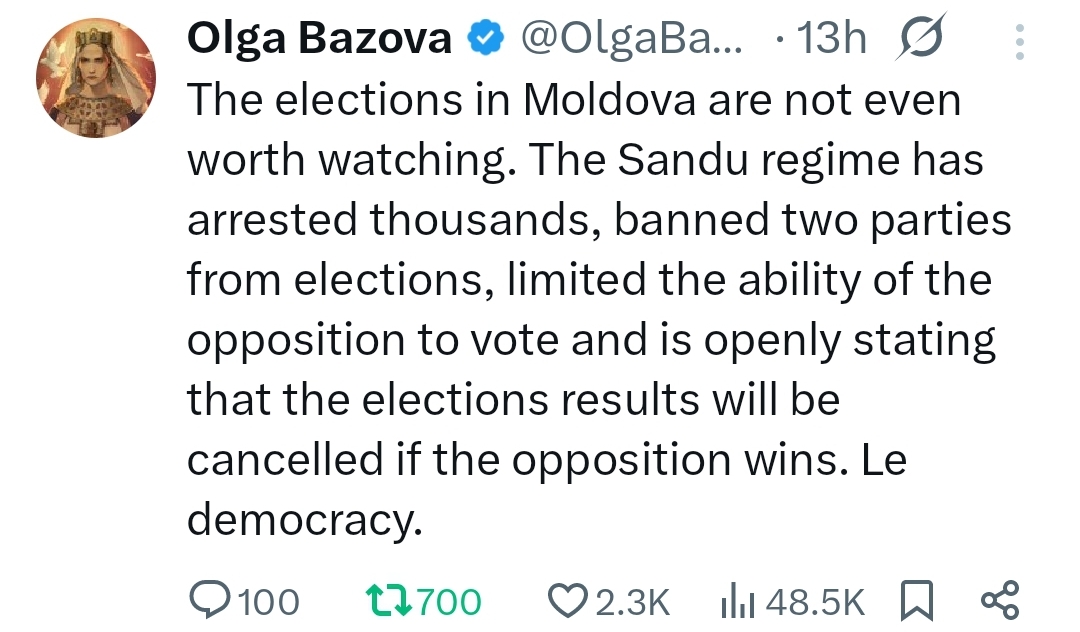Open the share icon for this post
The height and width of the screenshot is (632, 1080).
[x=1000, y=600]
